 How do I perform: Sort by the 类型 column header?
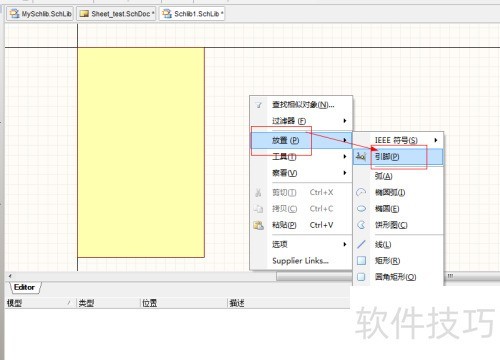coord(108,303)
